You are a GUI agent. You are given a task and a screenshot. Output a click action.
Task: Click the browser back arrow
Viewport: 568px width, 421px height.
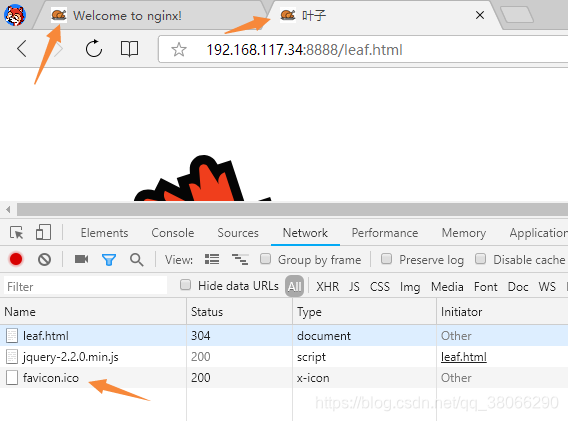click(x=22, y=49)
